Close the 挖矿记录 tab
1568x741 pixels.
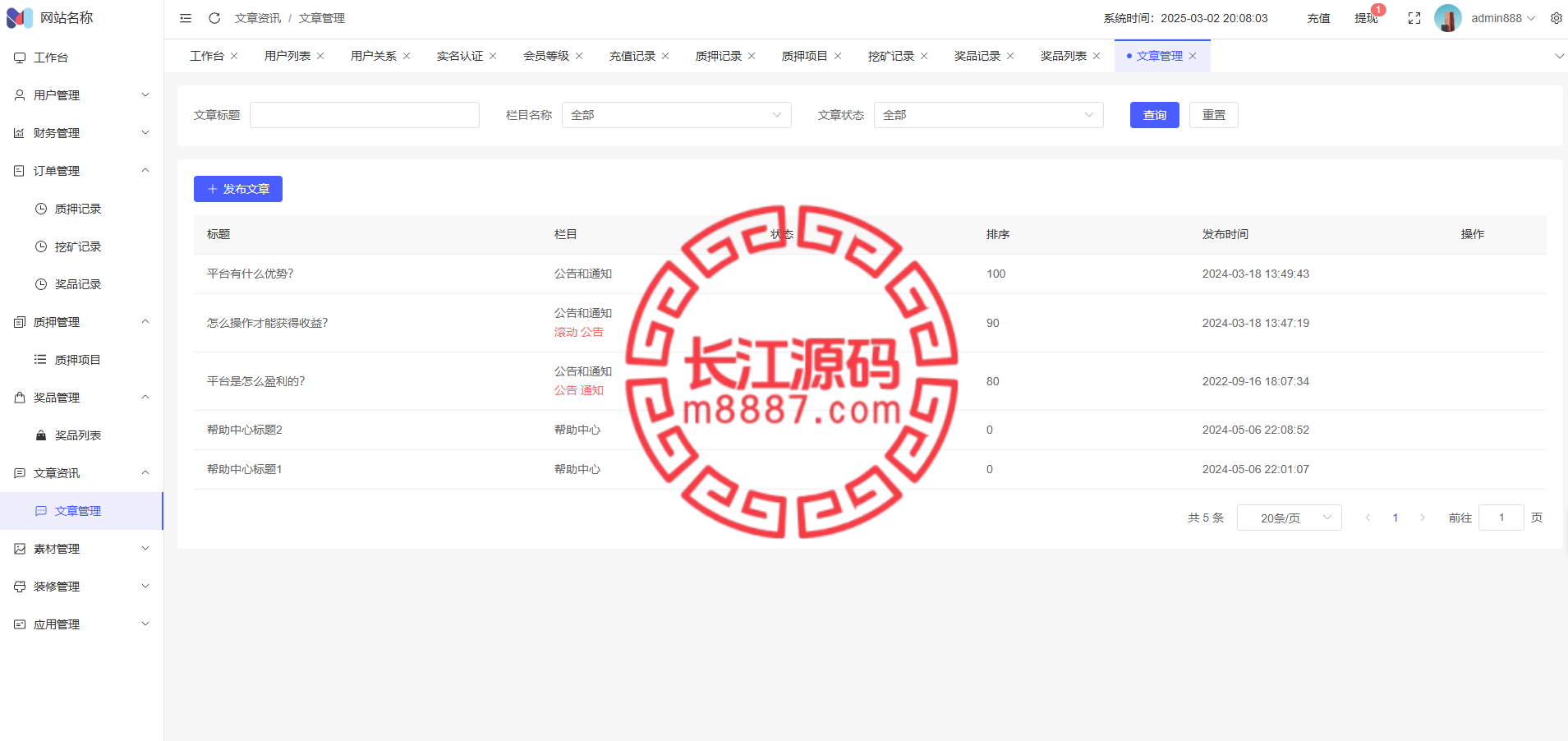click(924, 56)
